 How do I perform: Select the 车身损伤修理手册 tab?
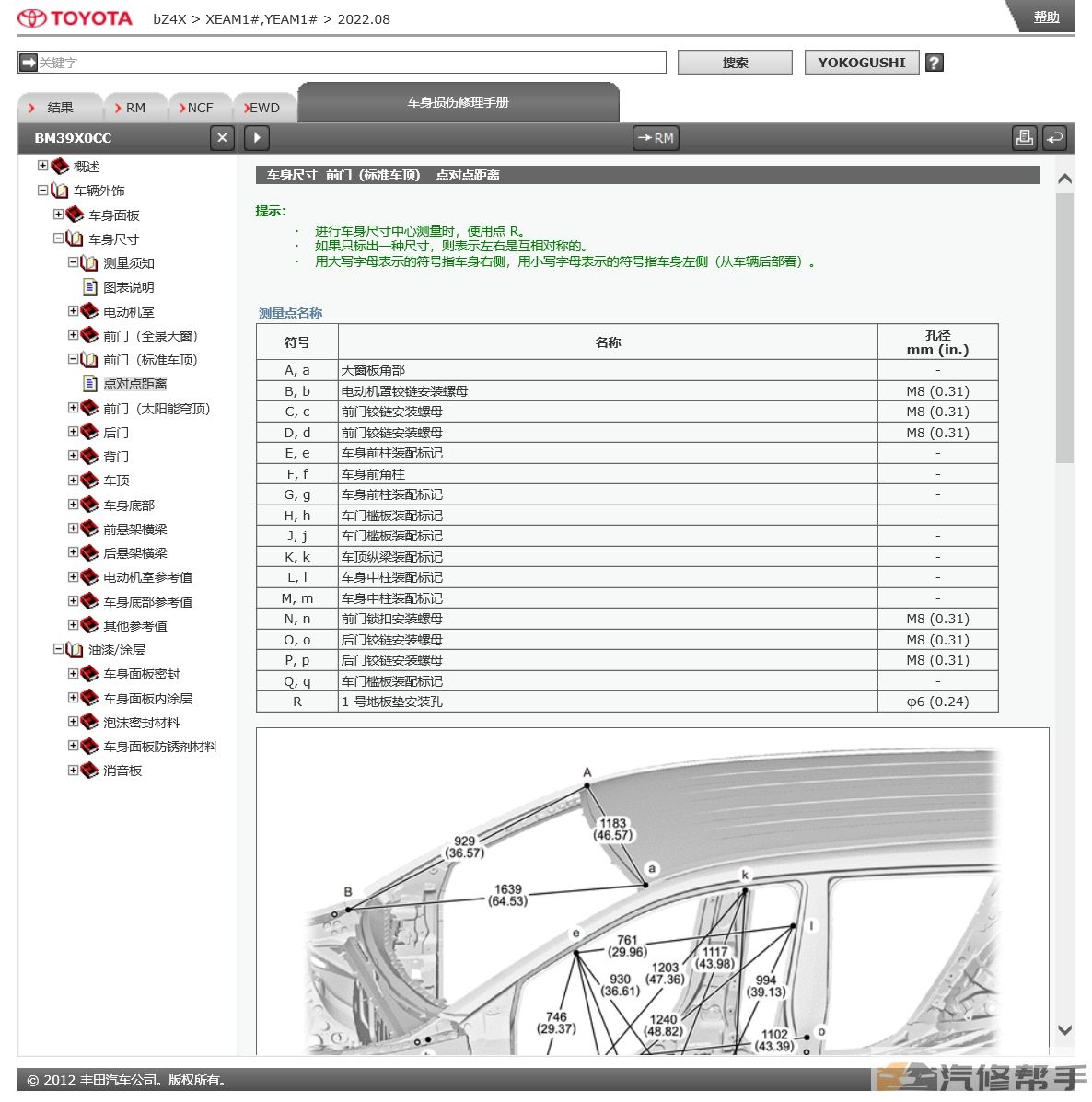(459, 102)
